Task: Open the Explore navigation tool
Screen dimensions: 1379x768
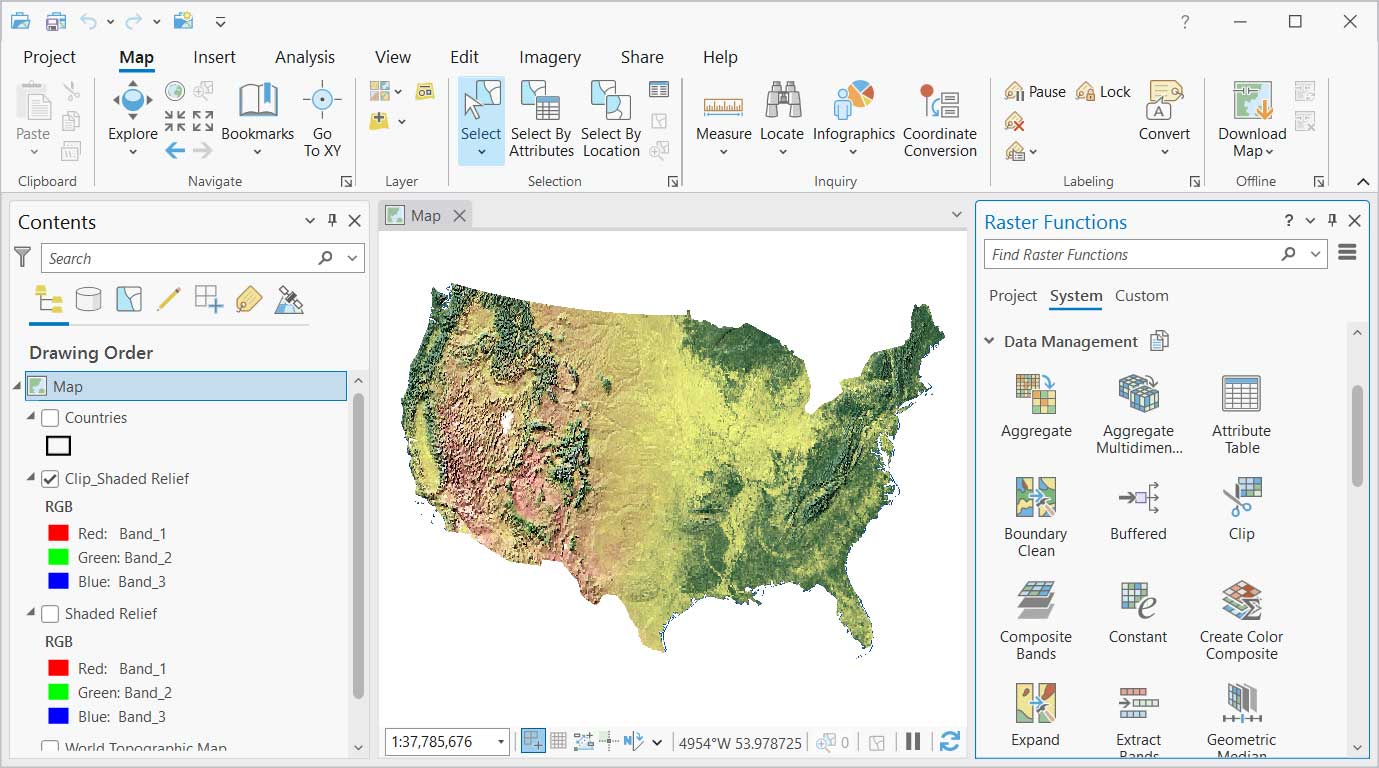Action: click(x=132, y=120)
